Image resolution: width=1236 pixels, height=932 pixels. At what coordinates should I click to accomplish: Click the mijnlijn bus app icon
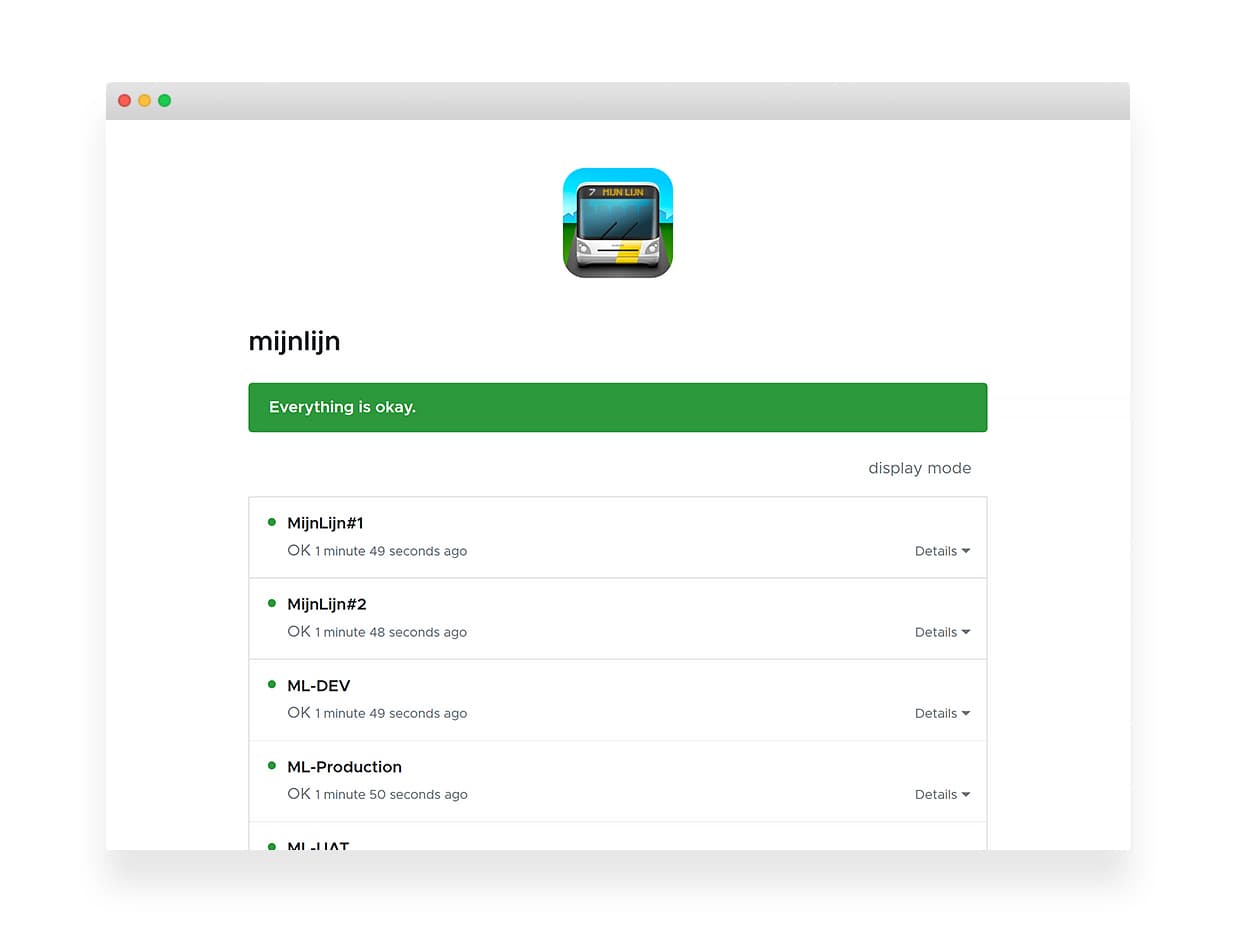(617, 221)
